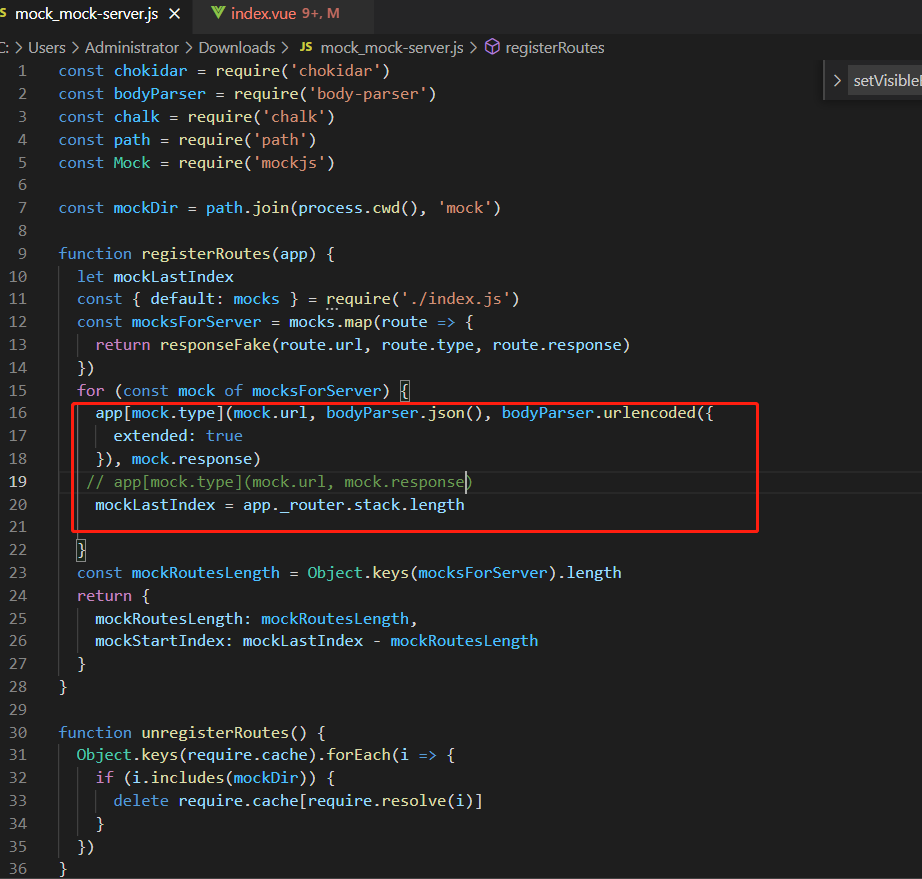
Task: Open the Downloads breadcrumb dropdown
Action: [237, 46]
